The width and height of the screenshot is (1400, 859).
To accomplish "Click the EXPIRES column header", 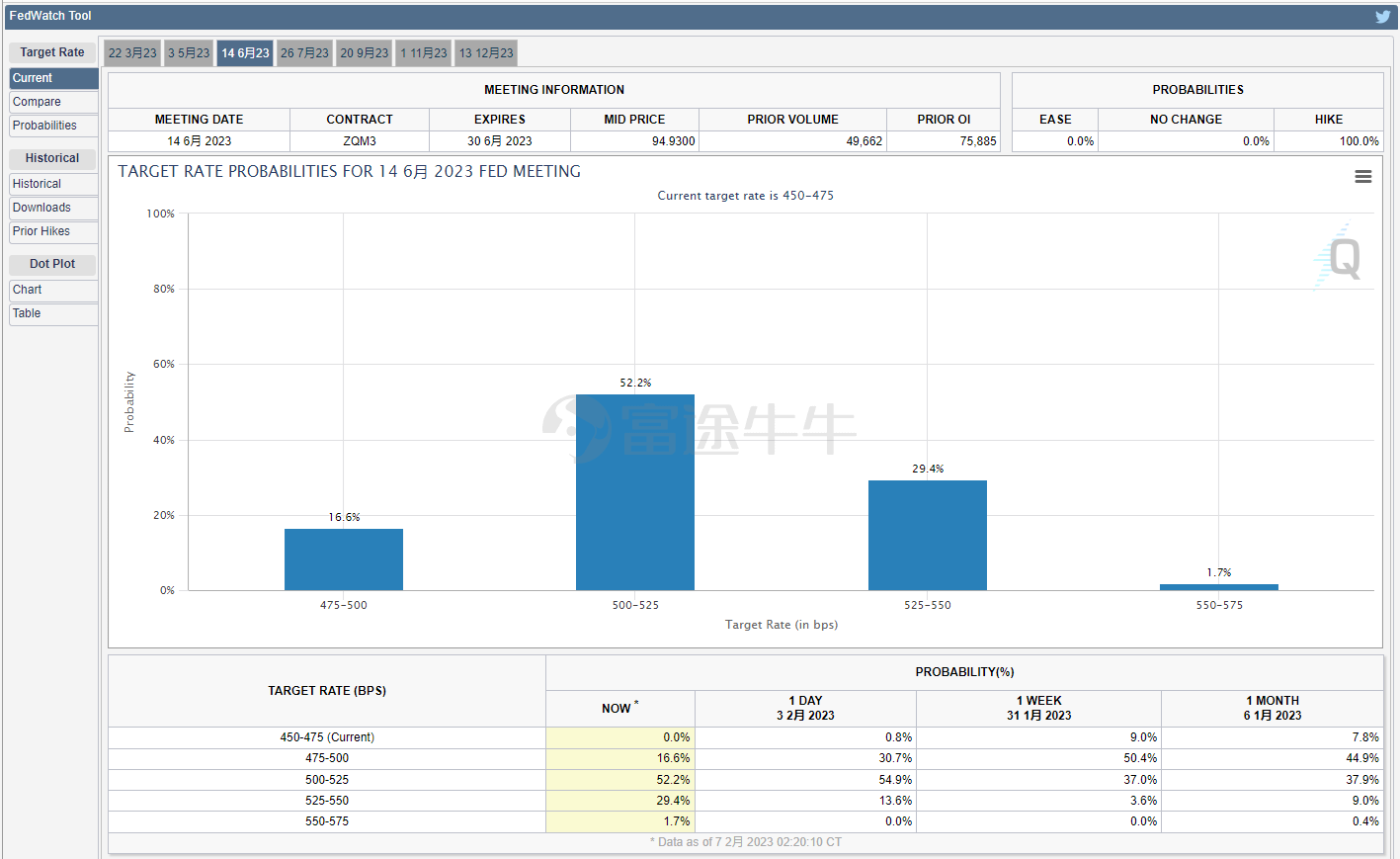I will pos(500,120).
